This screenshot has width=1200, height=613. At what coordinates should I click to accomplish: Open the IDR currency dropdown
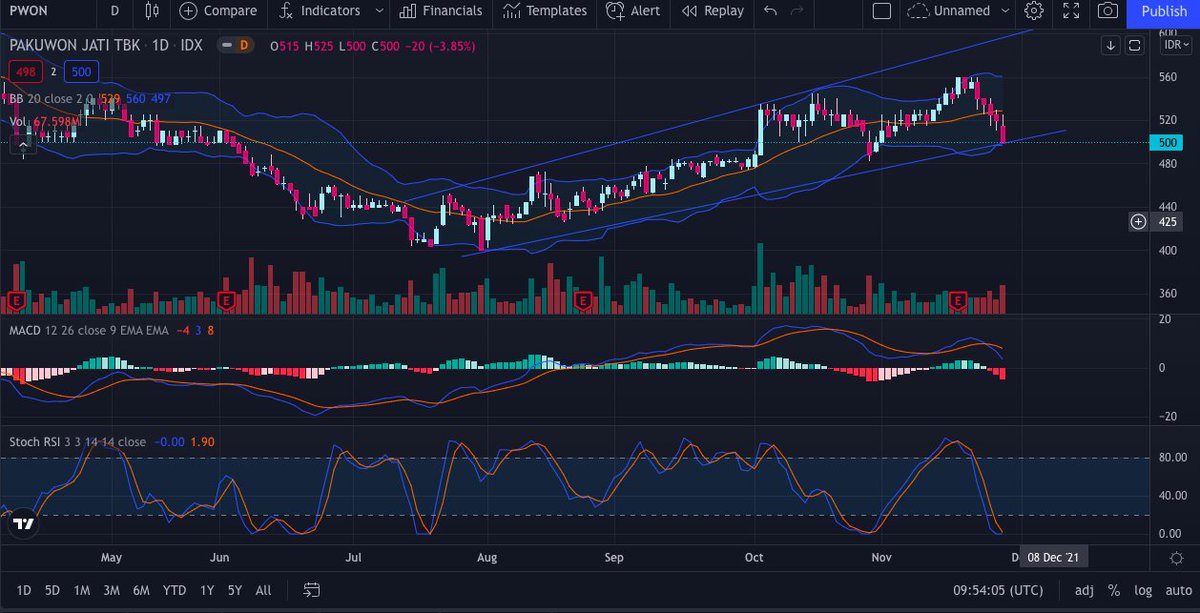click(x=1175, y=47)
